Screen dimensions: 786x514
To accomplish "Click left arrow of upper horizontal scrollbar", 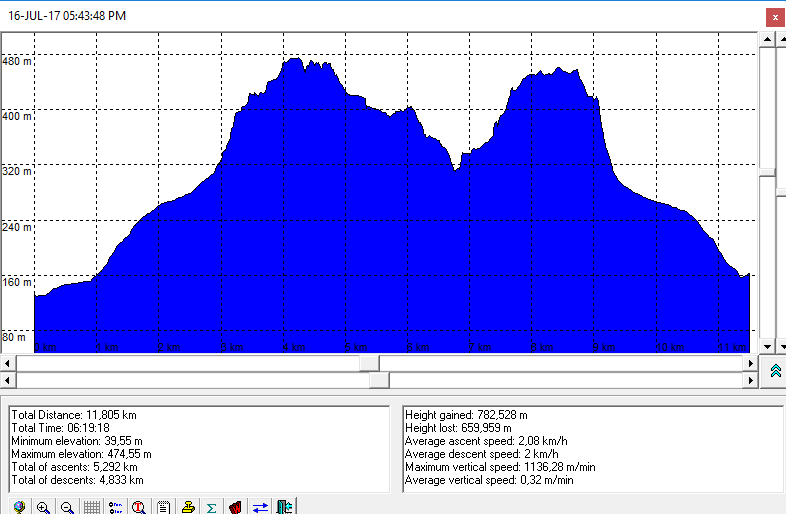I will pos(9,363).
